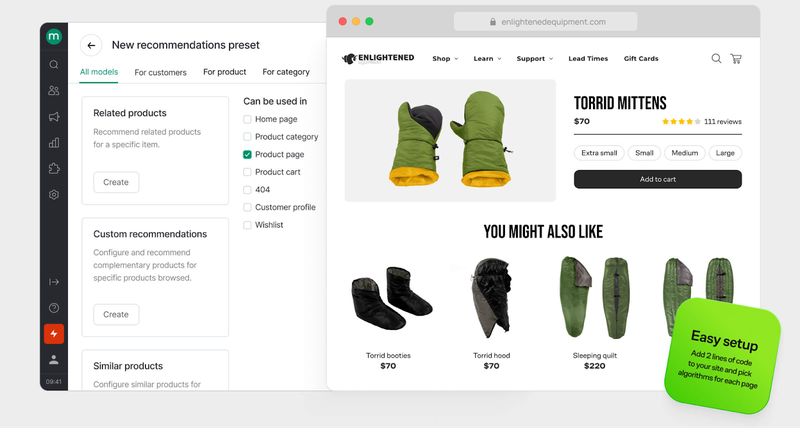The height and width of the screenshot is (428, 800).
Task: Switch to the For customers tab
Action: click(160, 72)
